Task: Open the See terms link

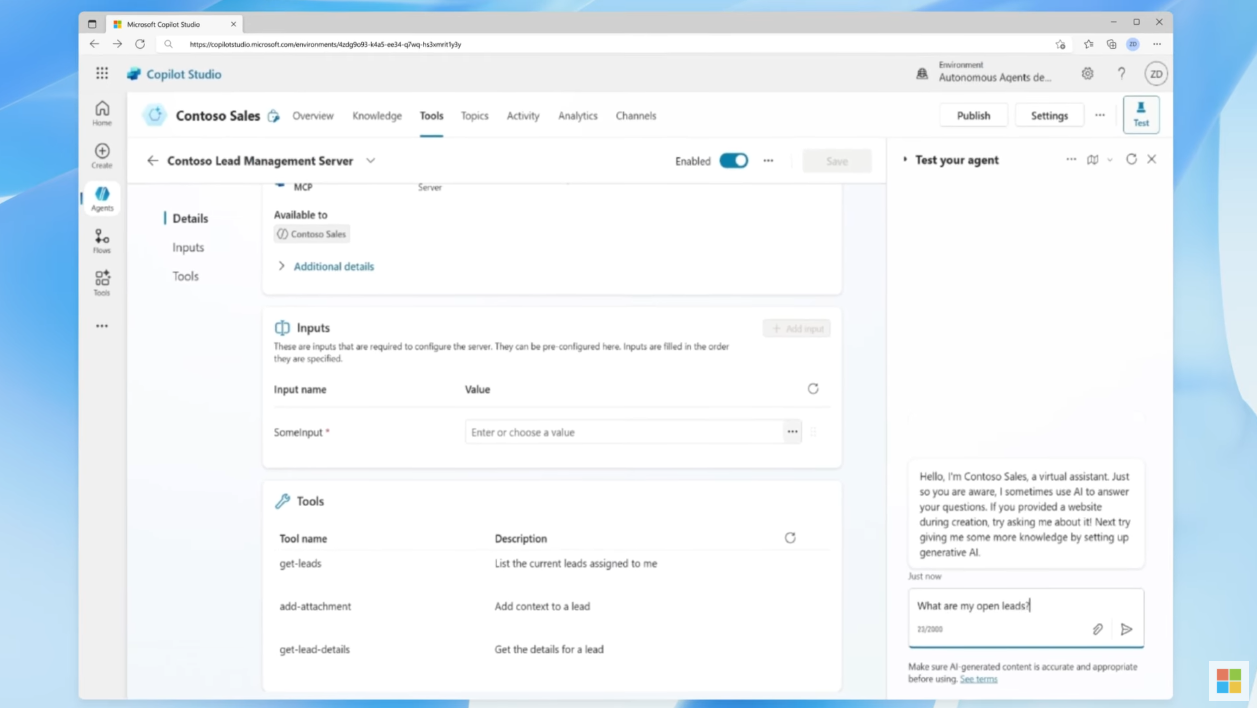Action: (x=978, y=679)
